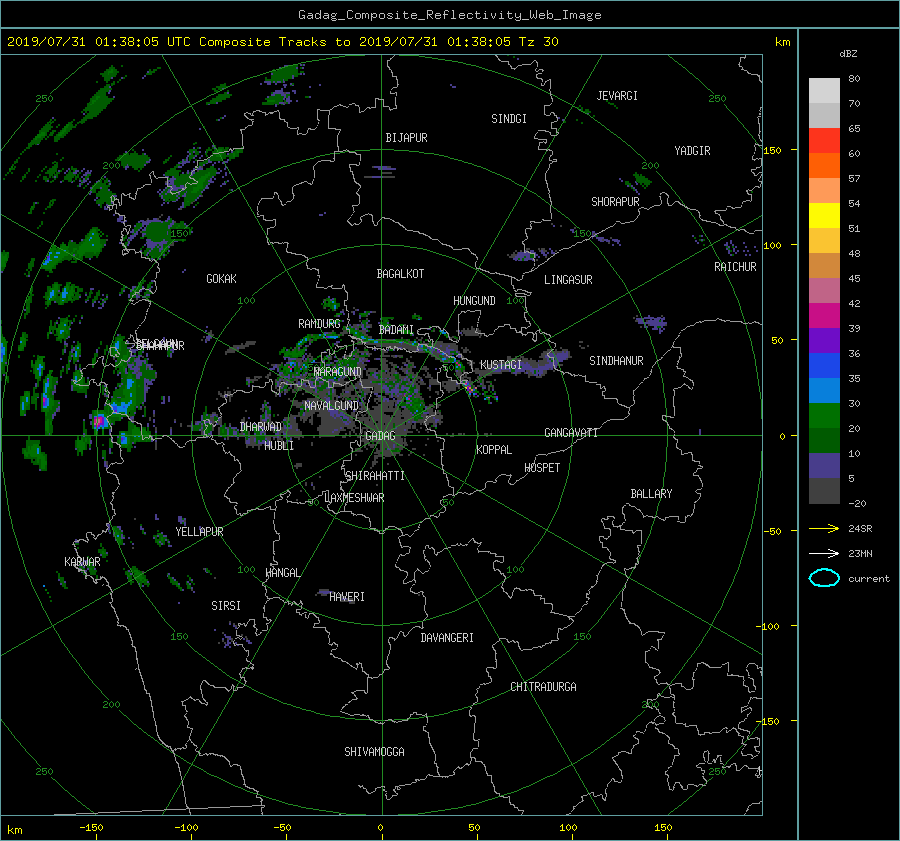Click the cyan current ellipse legend icon
This screenshot has width=900, height=841.
(x=824, y=578)
